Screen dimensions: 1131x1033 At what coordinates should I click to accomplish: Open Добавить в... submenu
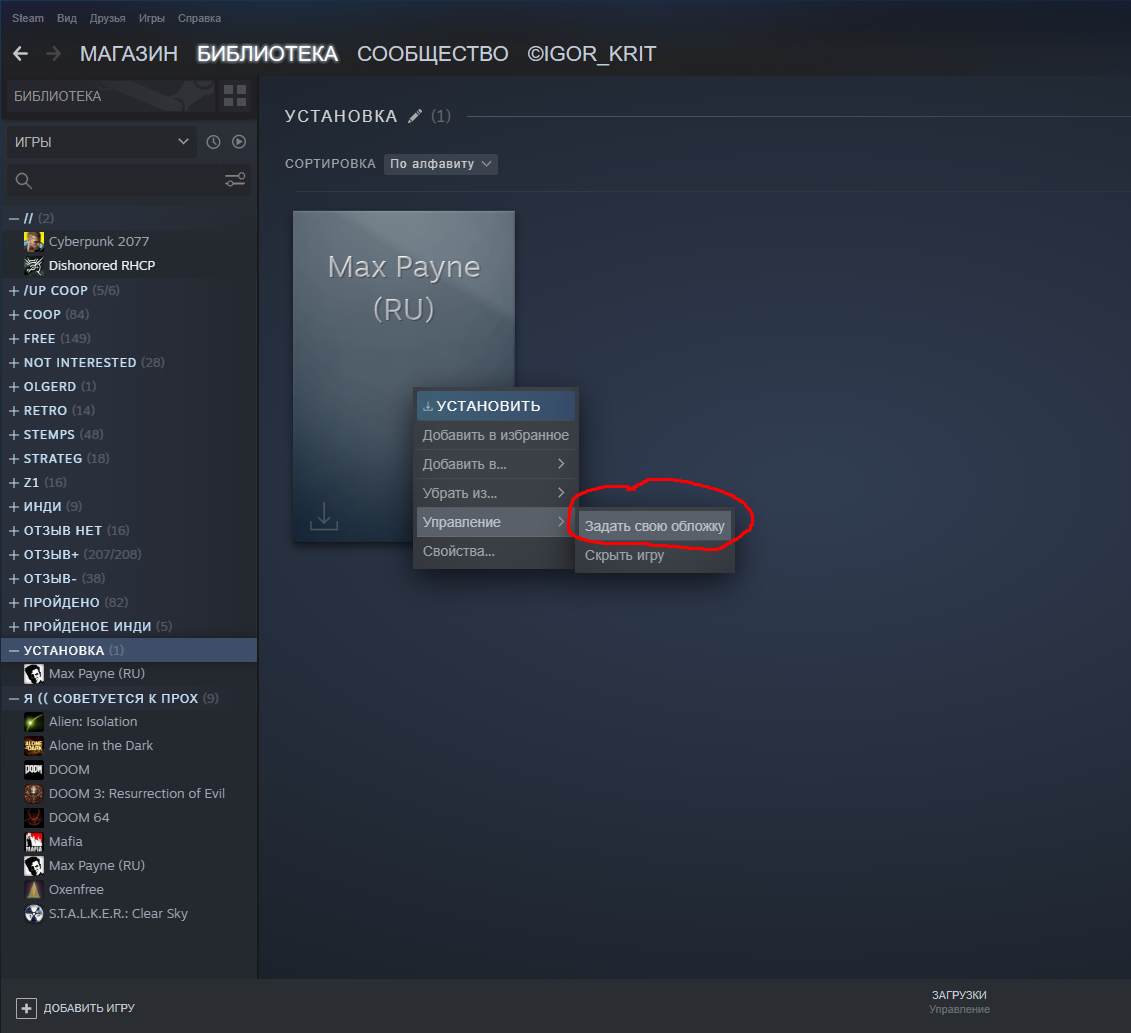[496, 464]
